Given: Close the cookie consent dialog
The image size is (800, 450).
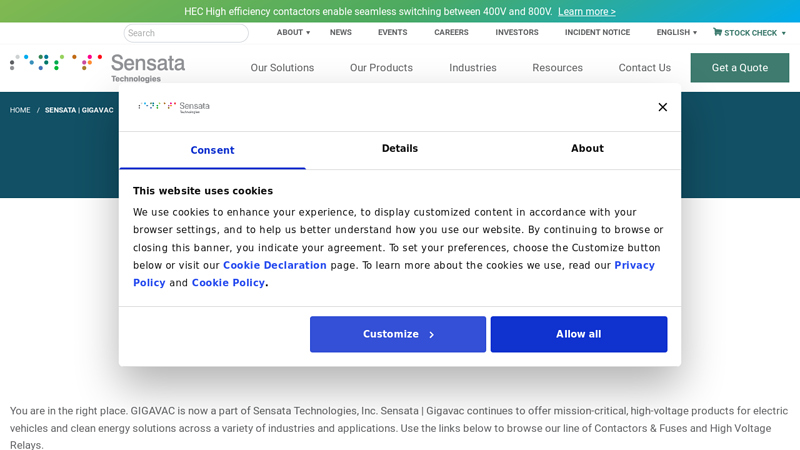Looking at the screenshot, I should [x=662, y=107].
